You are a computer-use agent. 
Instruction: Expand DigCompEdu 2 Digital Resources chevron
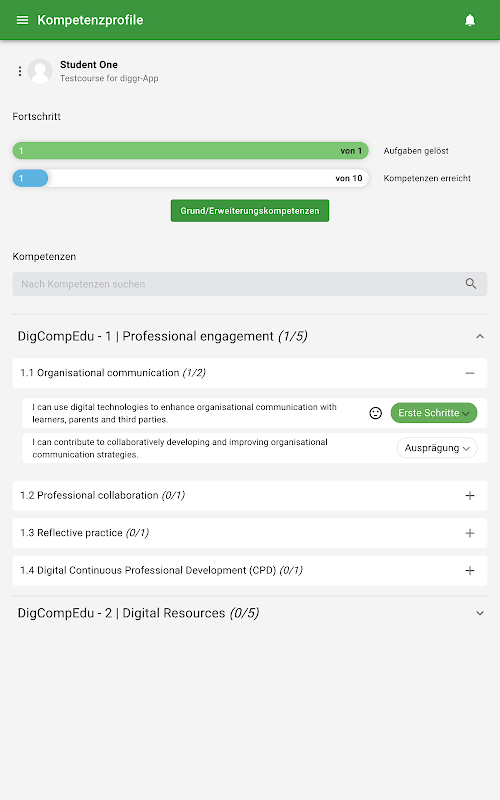[480, 613]
